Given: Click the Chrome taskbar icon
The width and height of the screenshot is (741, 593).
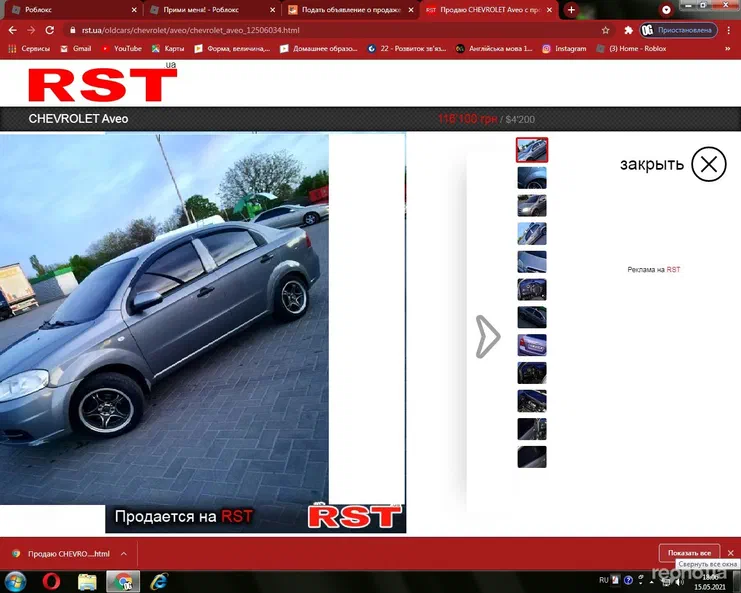Looking at the screenshot, I should point(123,582).
